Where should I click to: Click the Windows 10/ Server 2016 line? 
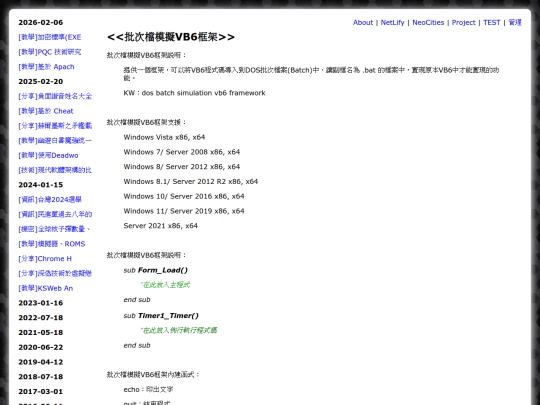[x=184, y=196]
